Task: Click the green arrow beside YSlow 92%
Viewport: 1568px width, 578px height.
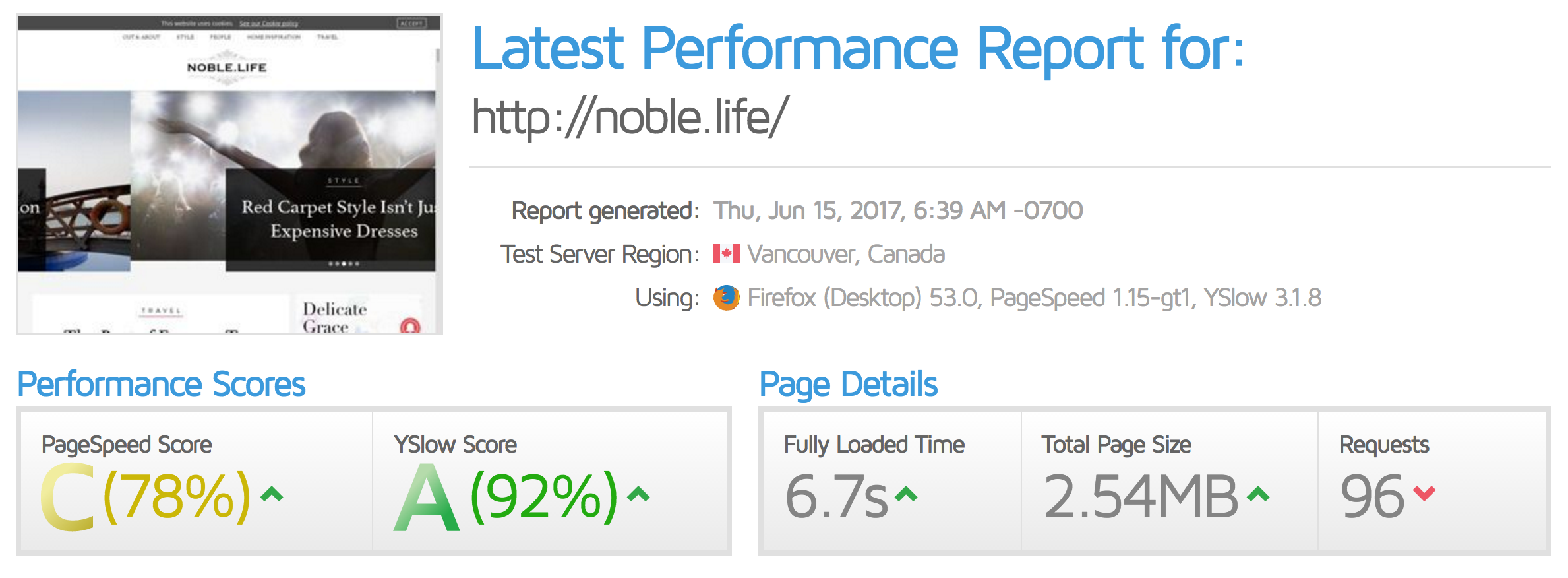Action: click(638, 494)
